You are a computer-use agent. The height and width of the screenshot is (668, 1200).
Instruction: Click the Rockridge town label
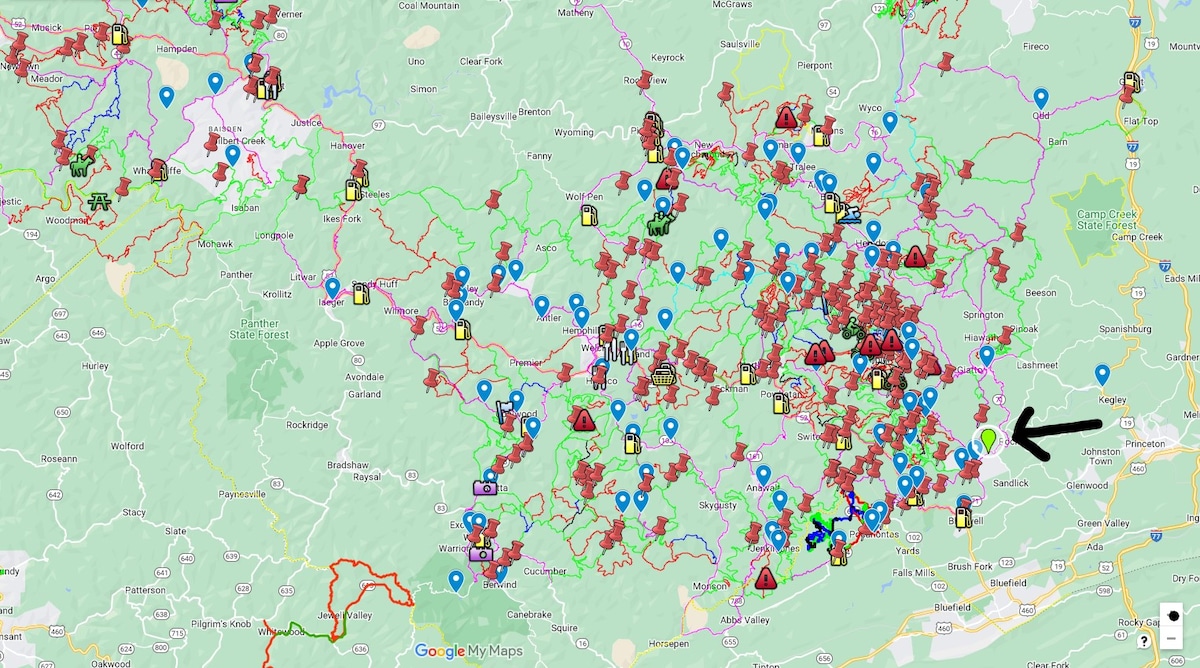pos(308,424)
